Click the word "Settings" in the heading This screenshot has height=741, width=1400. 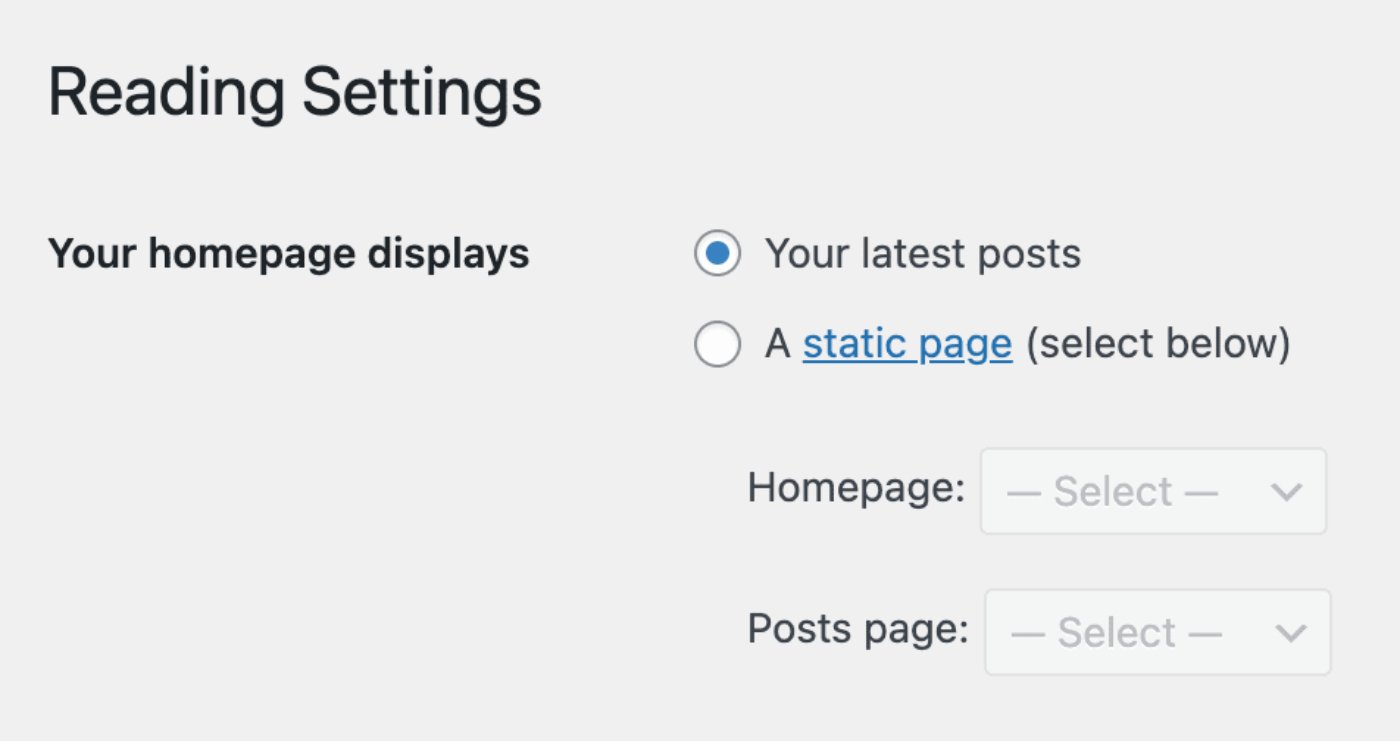coord(422,93)
